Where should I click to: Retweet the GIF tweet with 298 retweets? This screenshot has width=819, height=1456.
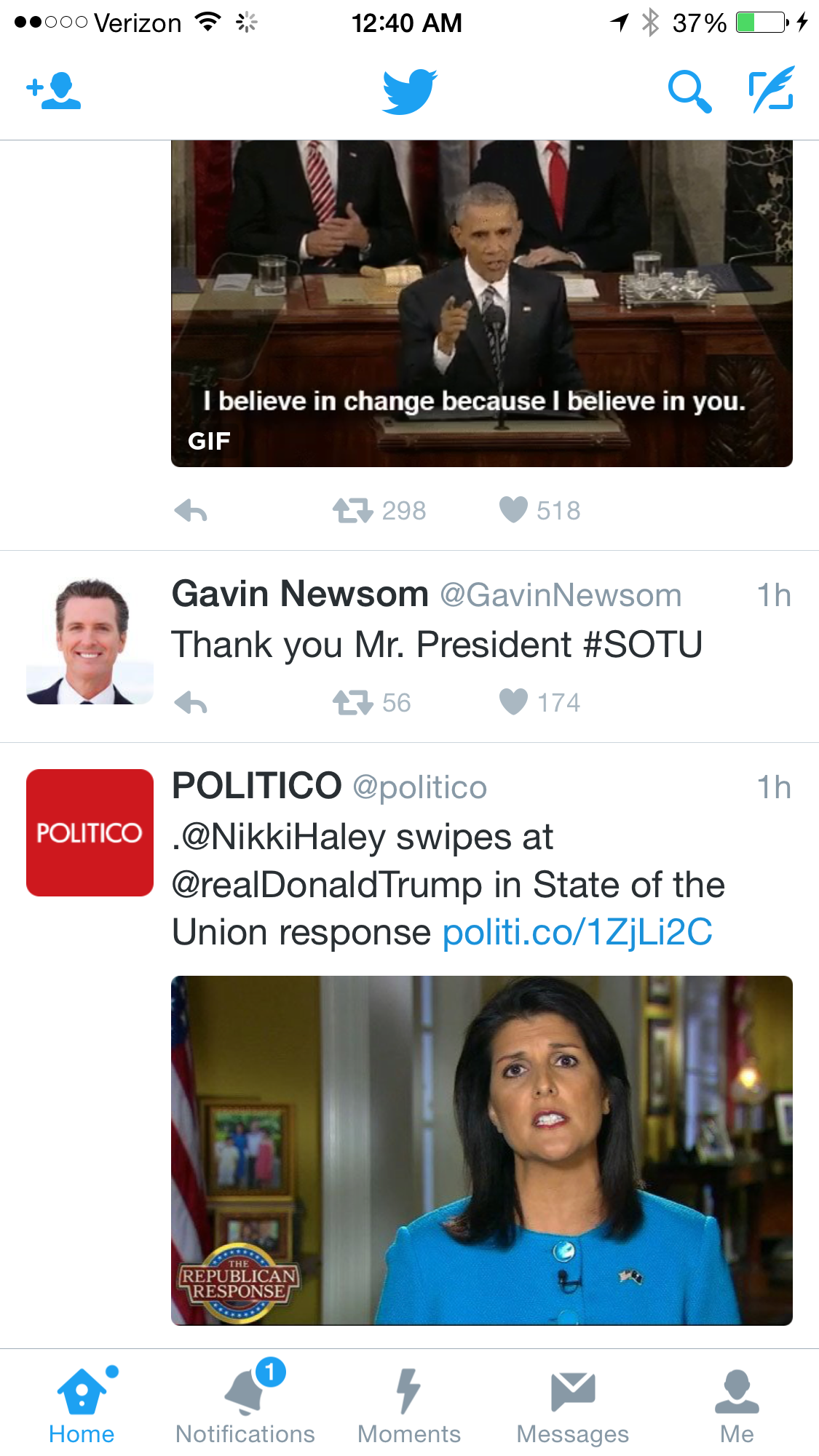pos(353,511)
